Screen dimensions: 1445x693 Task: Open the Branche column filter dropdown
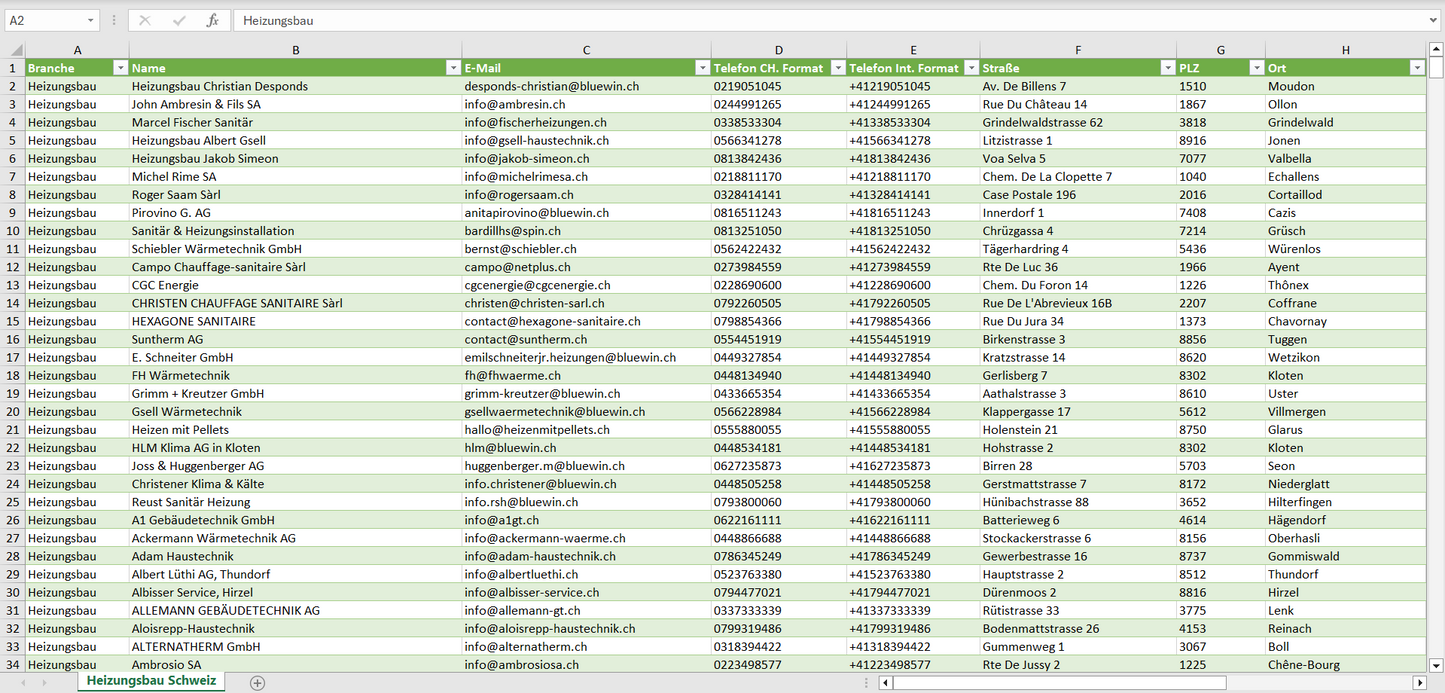click(x=121, y=68)
